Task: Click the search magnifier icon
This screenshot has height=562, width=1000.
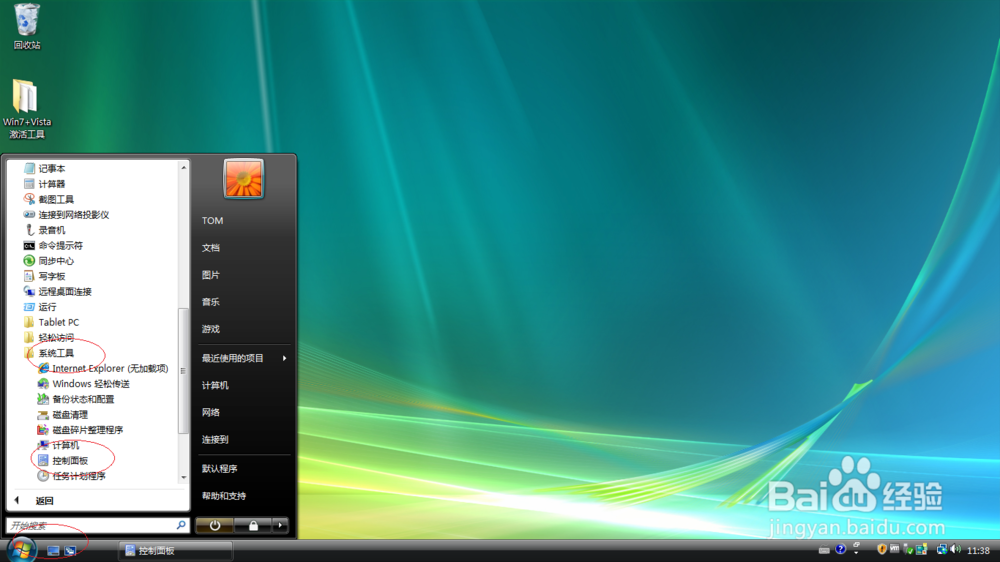Action: (181, 525)
